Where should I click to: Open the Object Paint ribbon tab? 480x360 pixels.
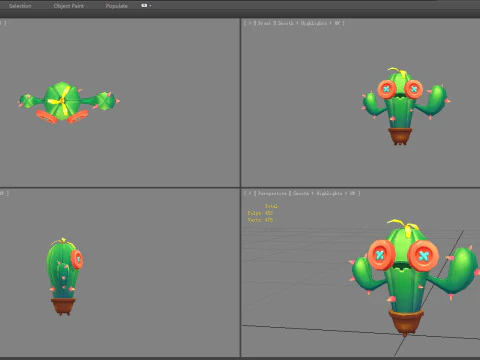(69, 6)
